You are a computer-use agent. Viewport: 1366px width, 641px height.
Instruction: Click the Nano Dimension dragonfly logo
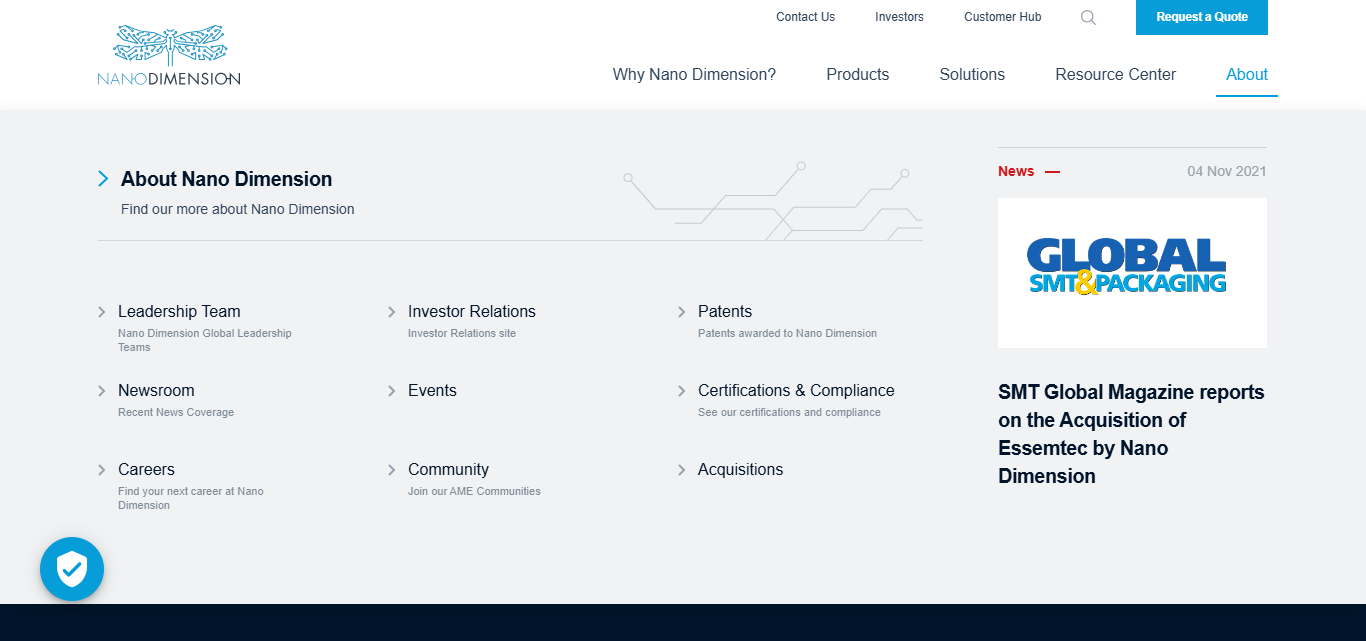click(169, 55)
